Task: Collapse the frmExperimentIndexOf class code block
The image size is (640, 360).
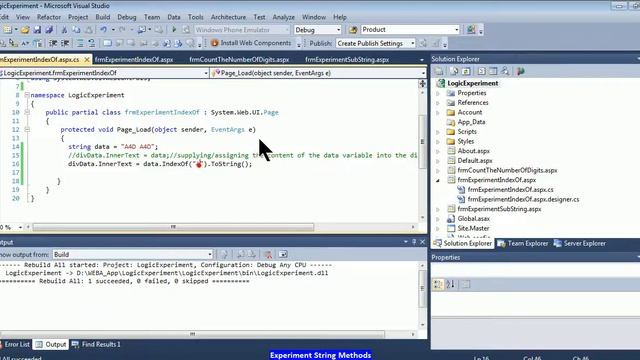Action: coord(27,112)
